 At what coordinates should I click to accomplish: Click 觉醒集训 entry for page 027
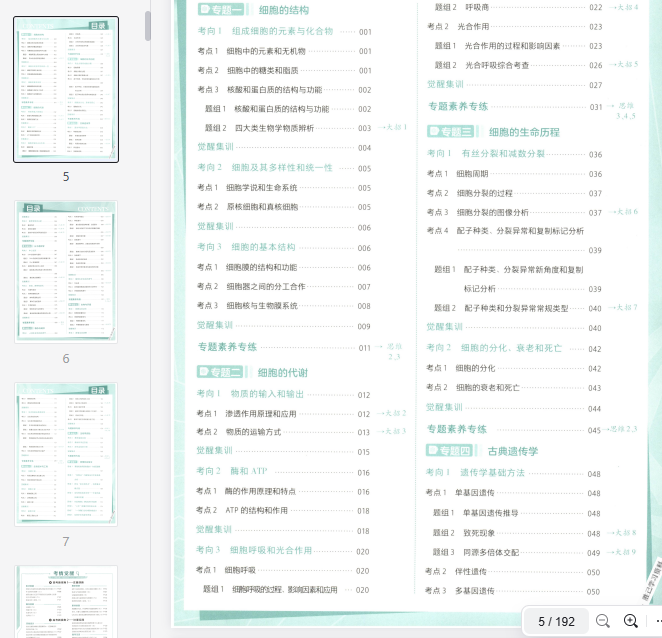(515, 84)
